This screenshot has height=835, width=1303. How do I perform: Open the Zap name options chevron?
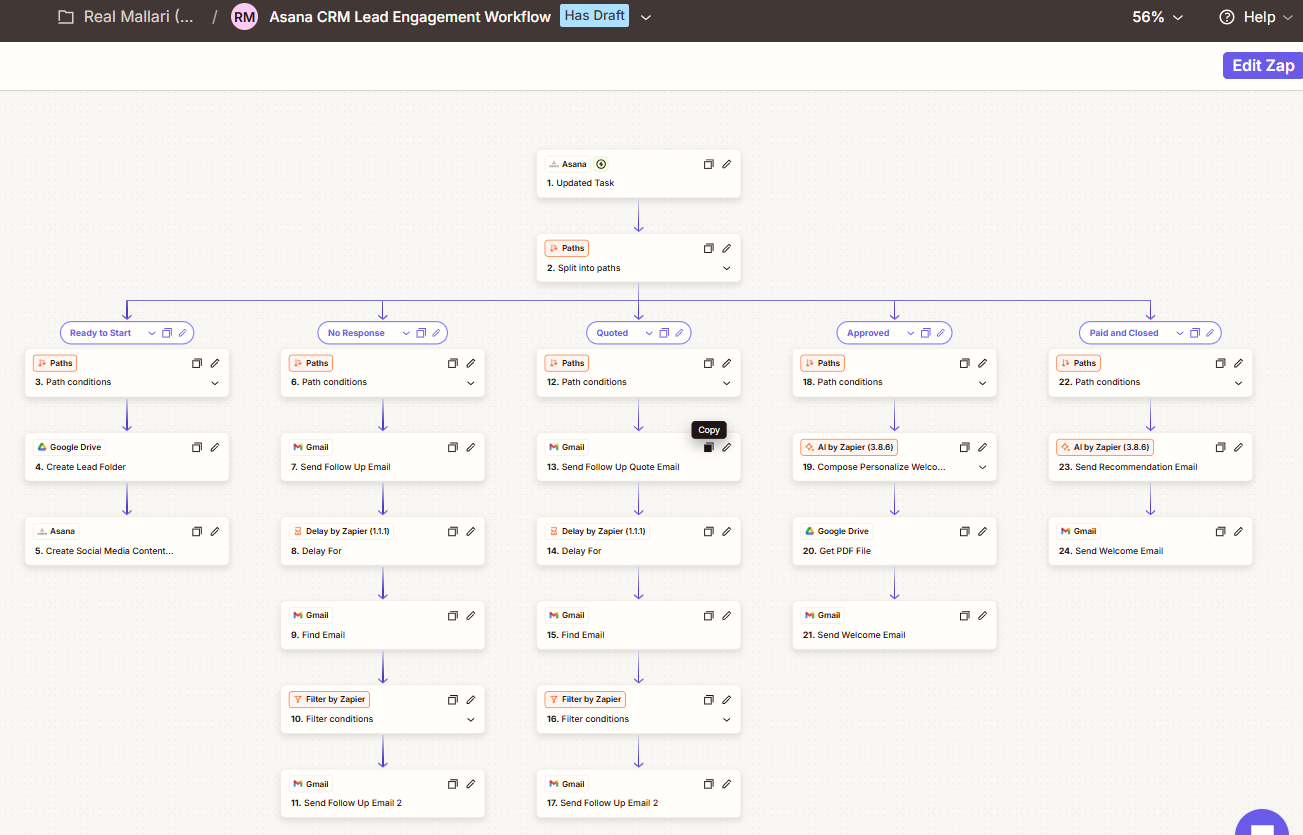(646, 17)
